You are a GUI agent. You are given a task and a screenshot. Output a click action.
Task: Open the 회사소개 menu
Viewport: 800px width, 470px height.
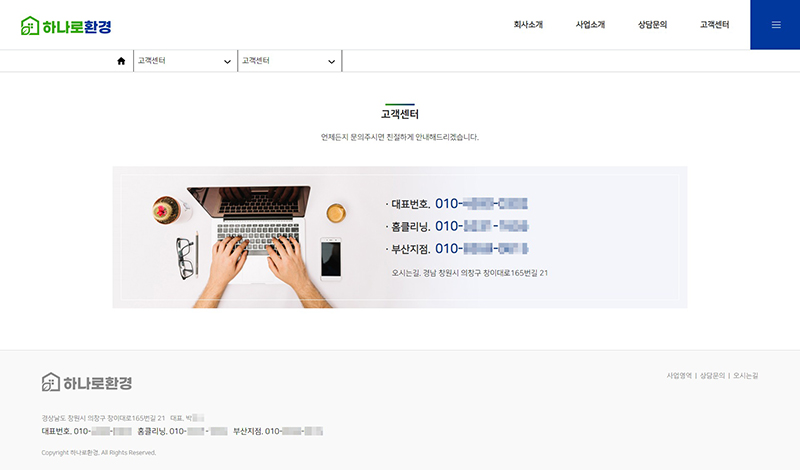click(528, 24)
